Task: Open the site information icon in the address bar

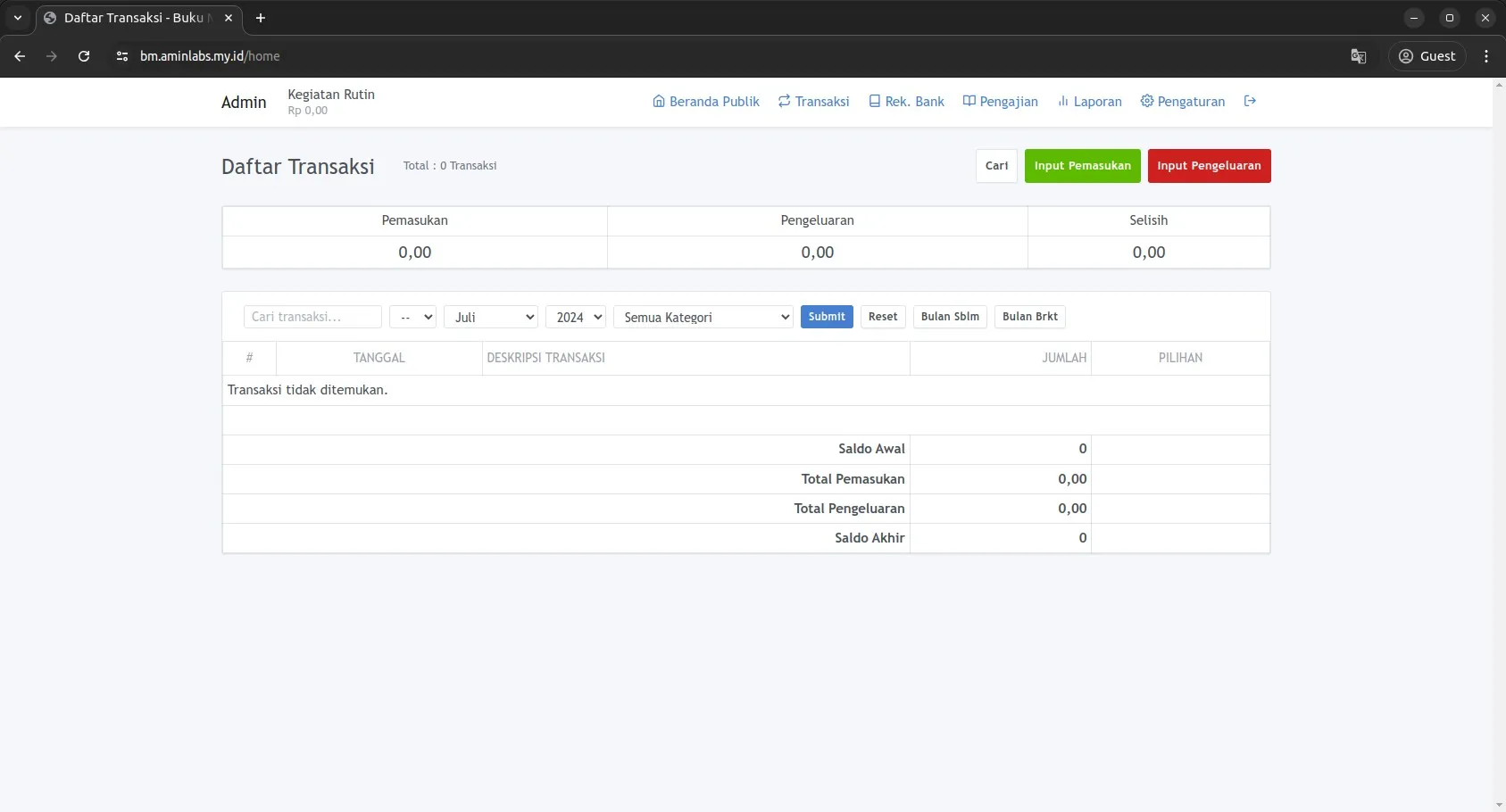Action: 122,56
